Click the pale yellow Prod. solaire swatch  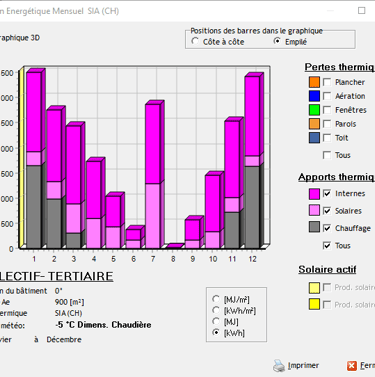click(x=314, y=288)
